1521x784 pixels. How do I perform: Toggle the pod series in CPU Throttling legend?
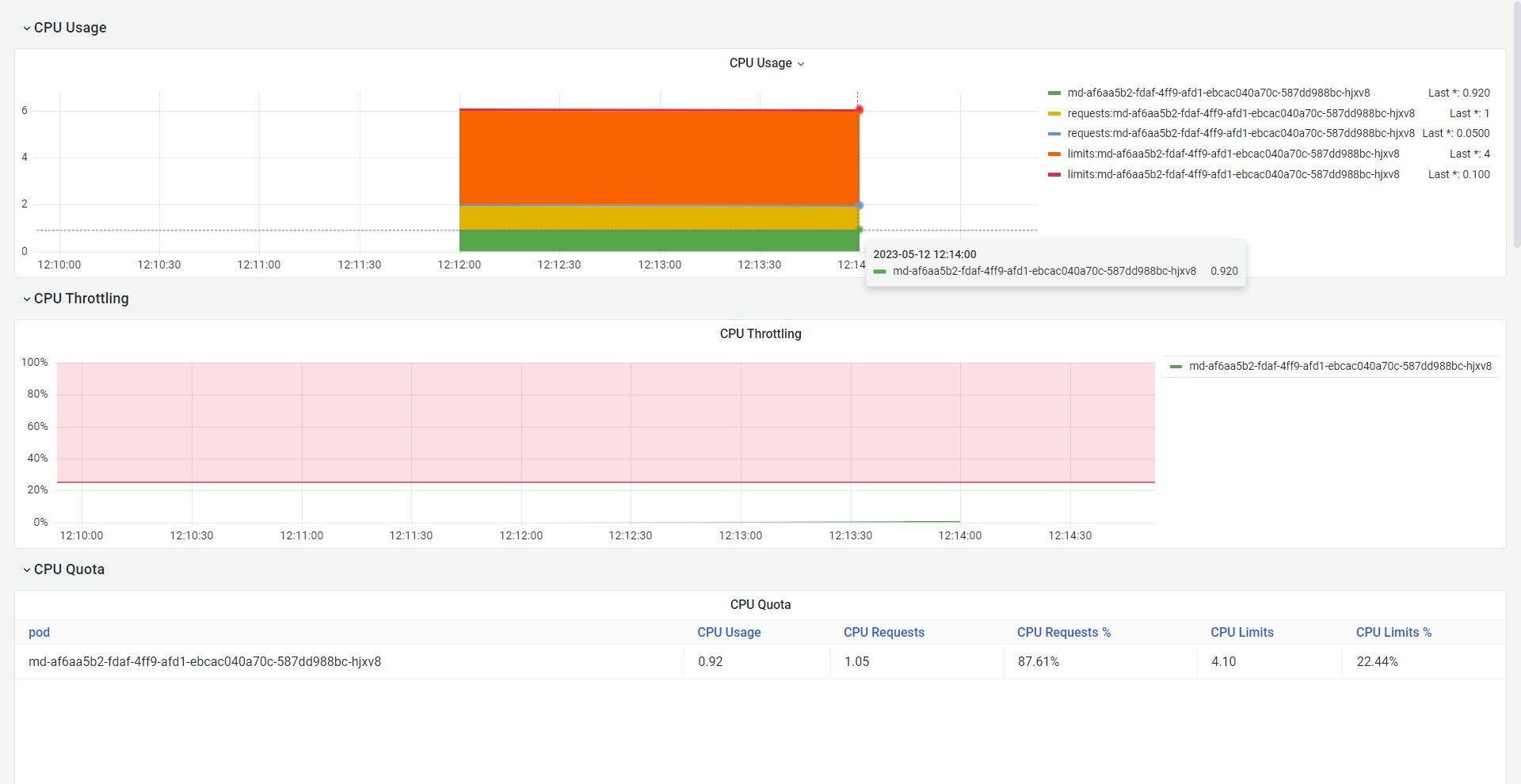(1340, 366)
